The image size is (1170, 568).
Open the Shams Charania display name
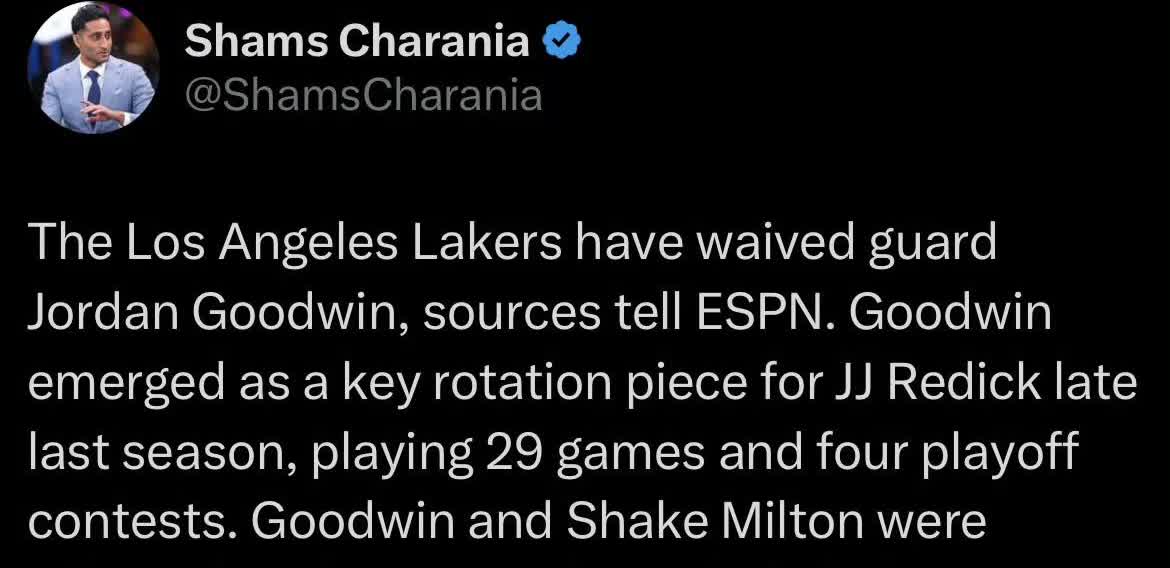[358, 41]
